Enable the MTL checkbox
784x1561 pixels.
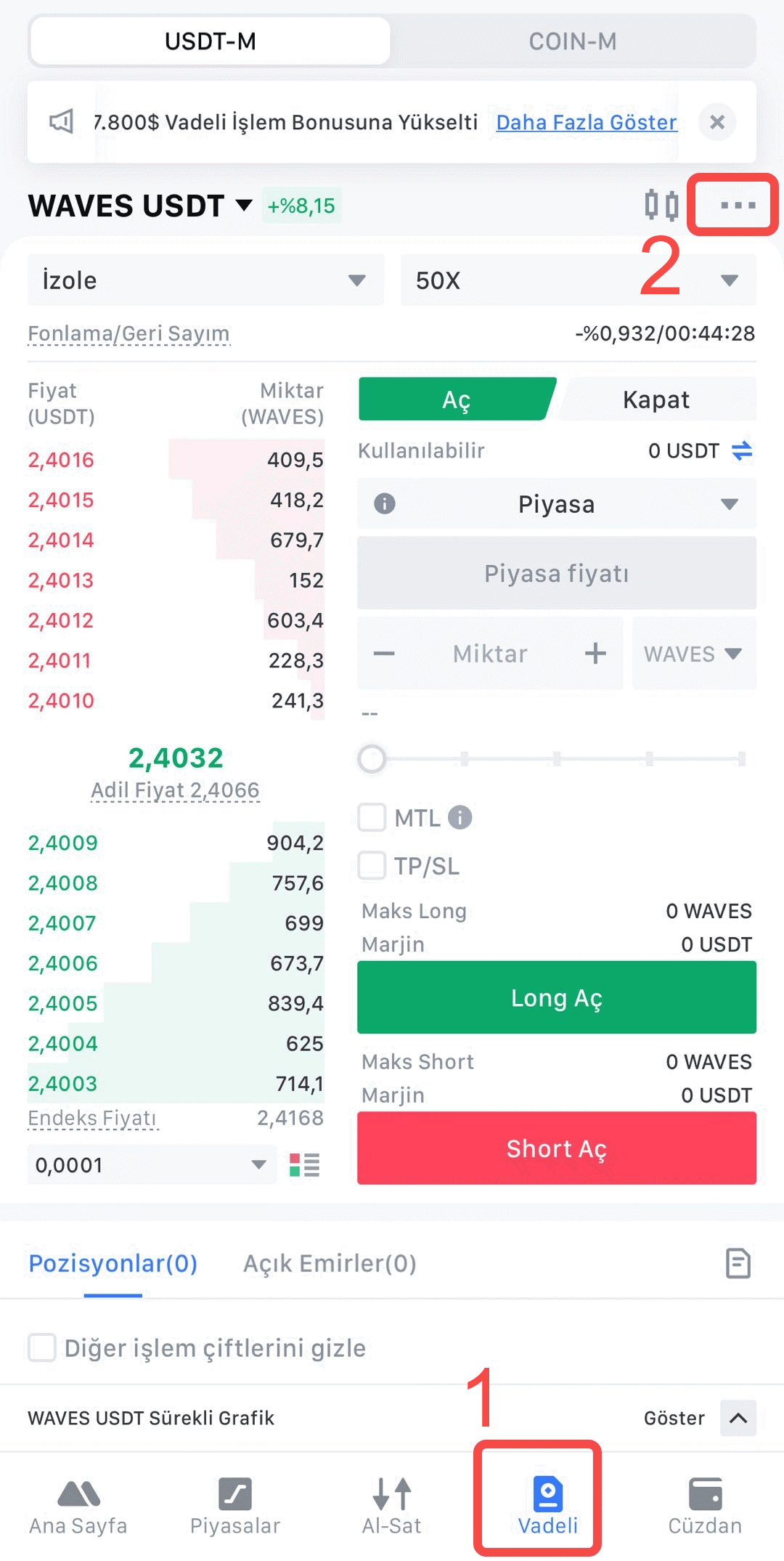coord(372,818)
